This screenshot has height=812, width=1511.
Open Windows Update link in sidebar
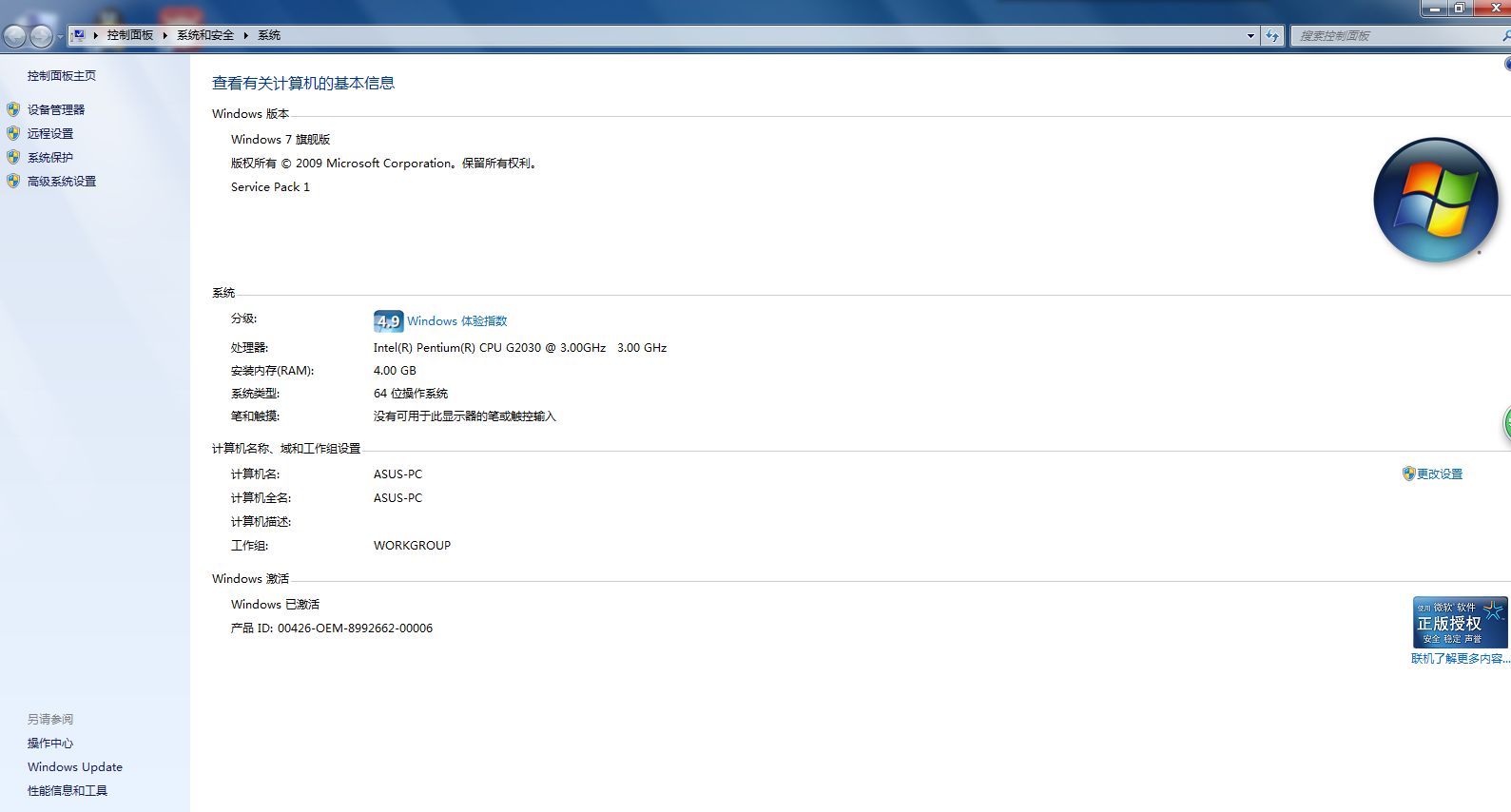tap(75, 766)
